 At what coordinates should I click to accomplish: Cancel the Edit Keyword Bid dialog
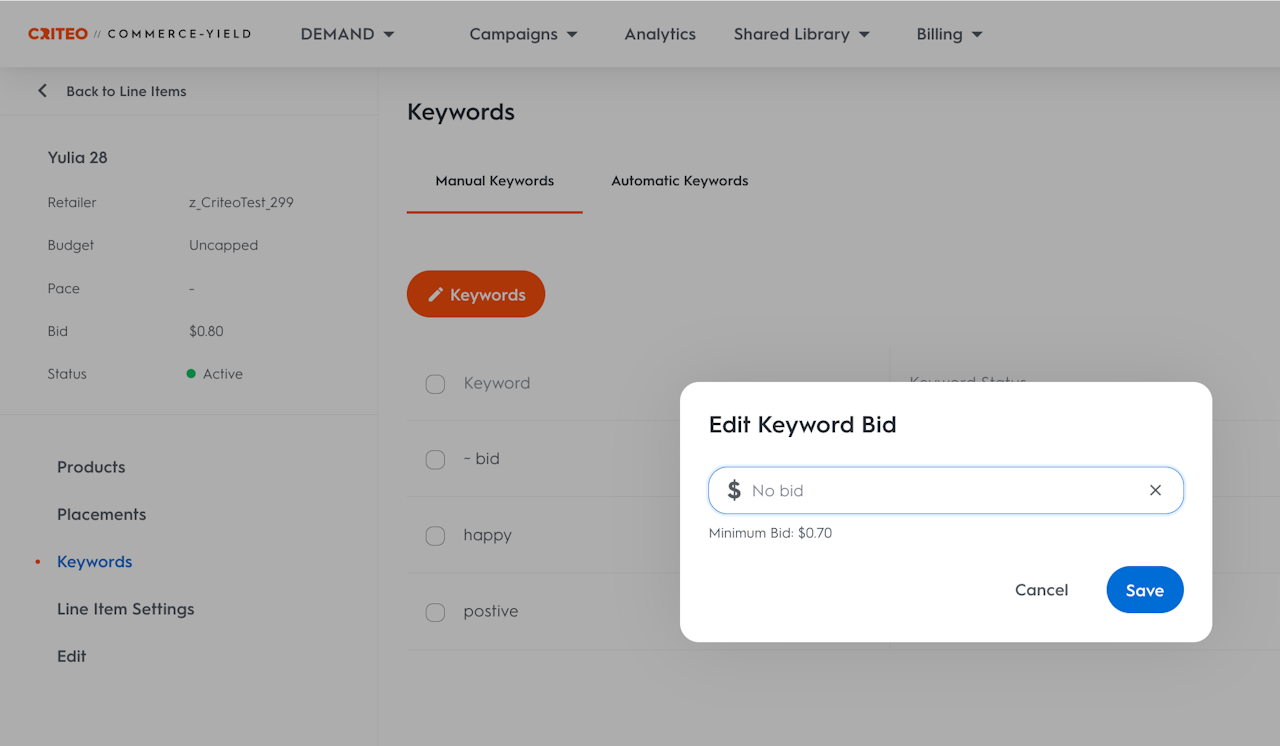(x=1041, y=590)
